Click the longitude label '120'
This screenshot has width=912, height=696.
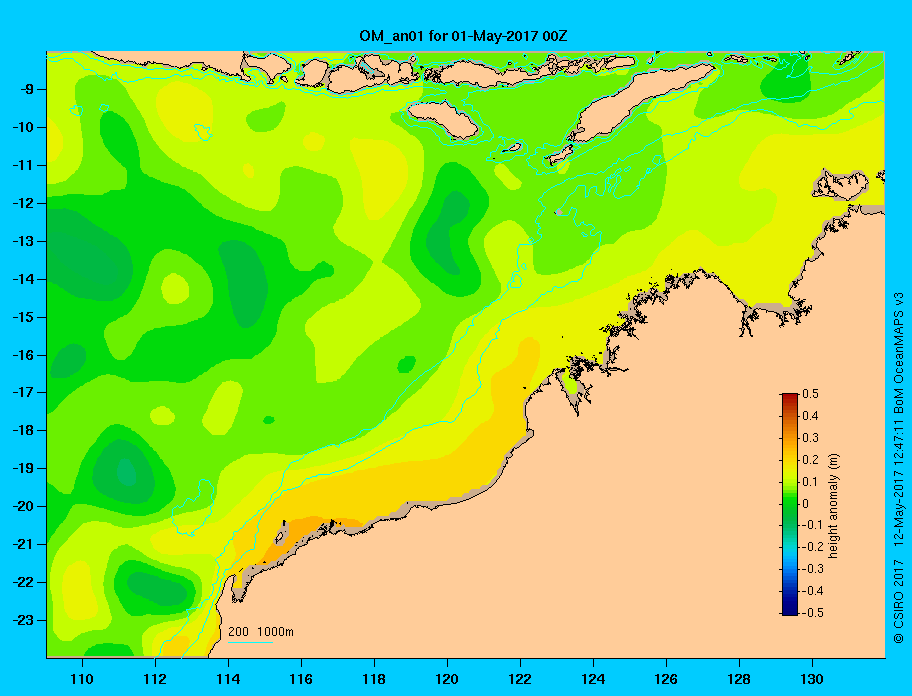coord(447,679)
